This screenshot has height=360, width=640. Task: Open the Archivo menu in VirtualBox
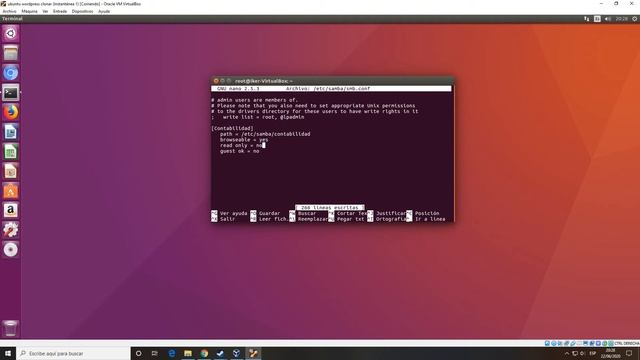click(x=9, y=11)
